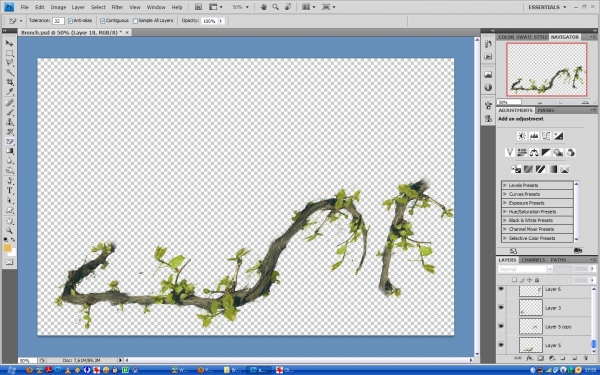Click the layer style fx button
Viewport: 600px width, 375px height.
coord(529,358)
